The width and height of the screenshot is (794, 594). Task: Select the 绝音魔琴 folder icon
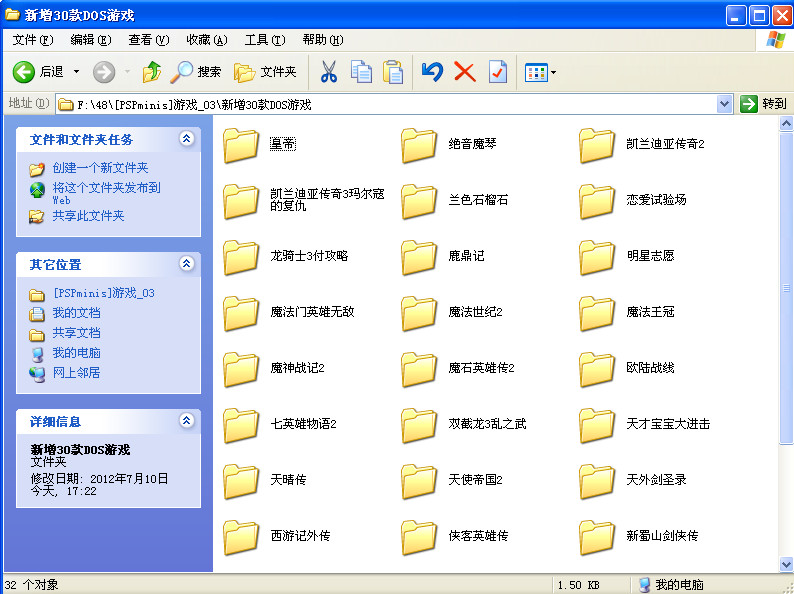tap(419, 145)
